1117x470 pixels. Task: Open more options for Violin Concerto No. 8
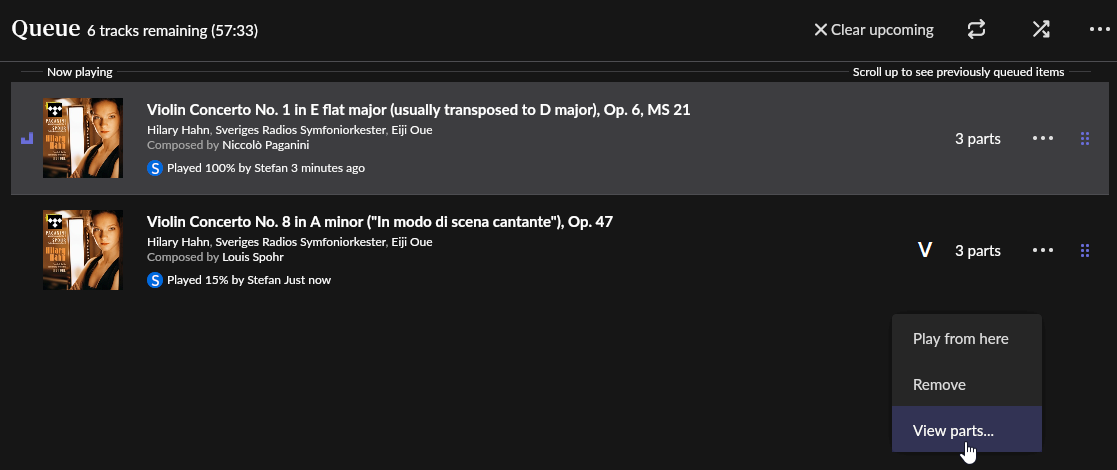pyautogui.click(x=1043, y=251)
